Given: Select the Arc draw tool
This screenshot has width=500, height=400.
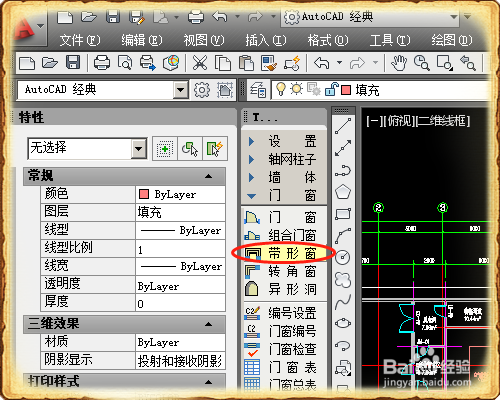Looking at the screenshot, I should coord(343,236).
